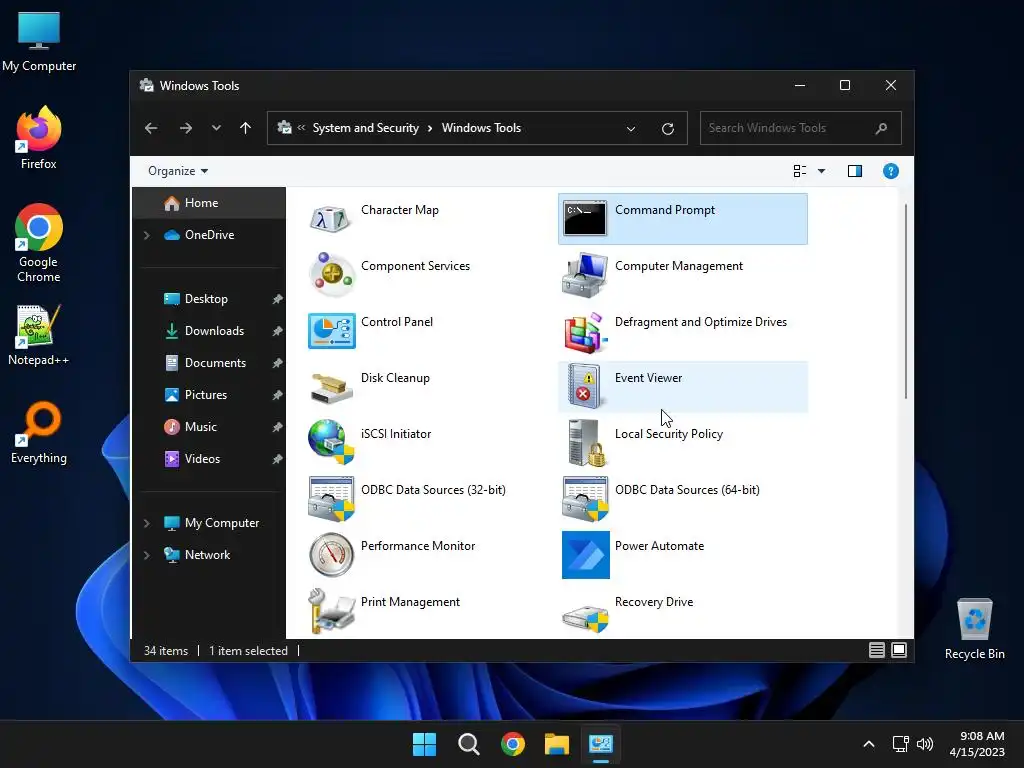The image size is (1024, 768).
Task: Open the clock and date flyout
Action: 977,744
